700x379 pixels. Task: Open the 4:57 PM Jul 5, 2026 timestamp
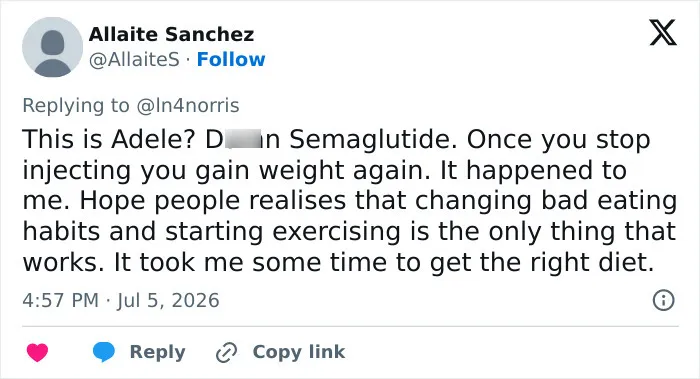121,300
